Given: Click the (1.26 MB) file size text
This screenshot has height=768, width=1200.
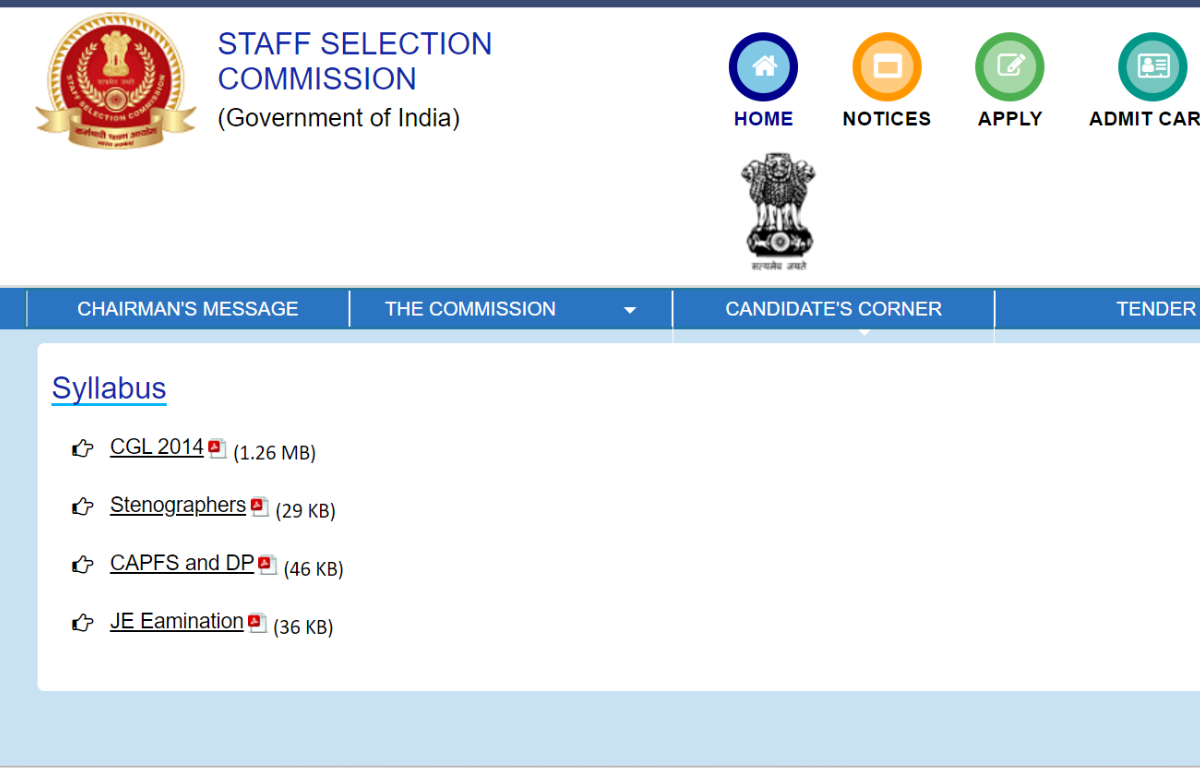Looking at the screenshot, I should click(274, 453).
